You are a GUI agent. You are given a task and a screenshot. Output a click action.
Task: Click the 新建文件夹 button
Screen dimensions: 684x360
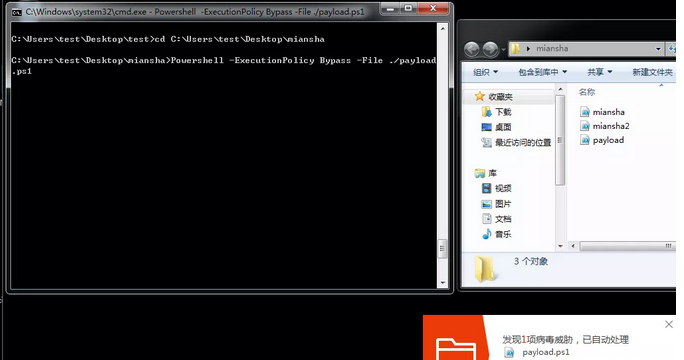(x=653, y=72)
